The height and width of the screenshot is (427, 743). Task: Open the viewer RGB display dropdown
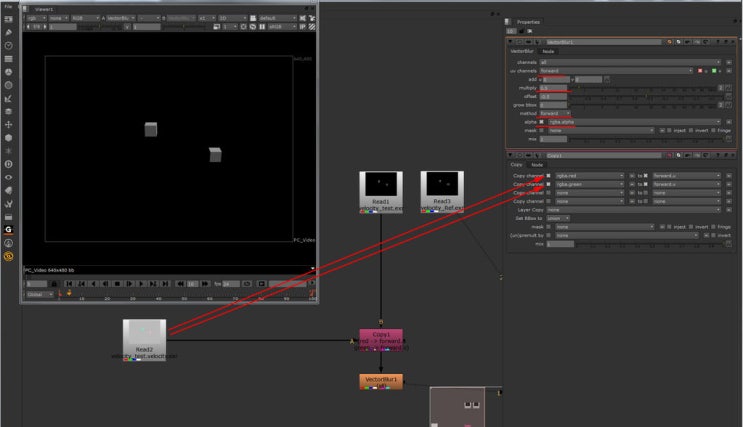(x=85, y=18)
